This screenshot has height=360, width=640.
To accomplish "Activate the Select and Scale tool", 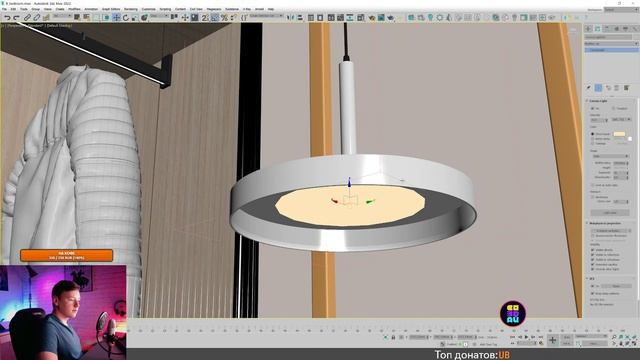I will point(135,18).
